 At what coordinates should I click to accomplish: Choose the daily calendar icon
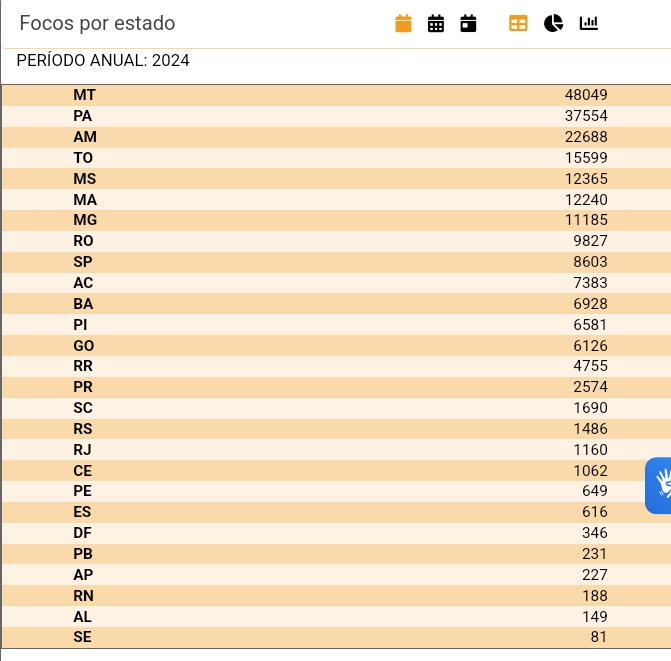click(468, 23)
